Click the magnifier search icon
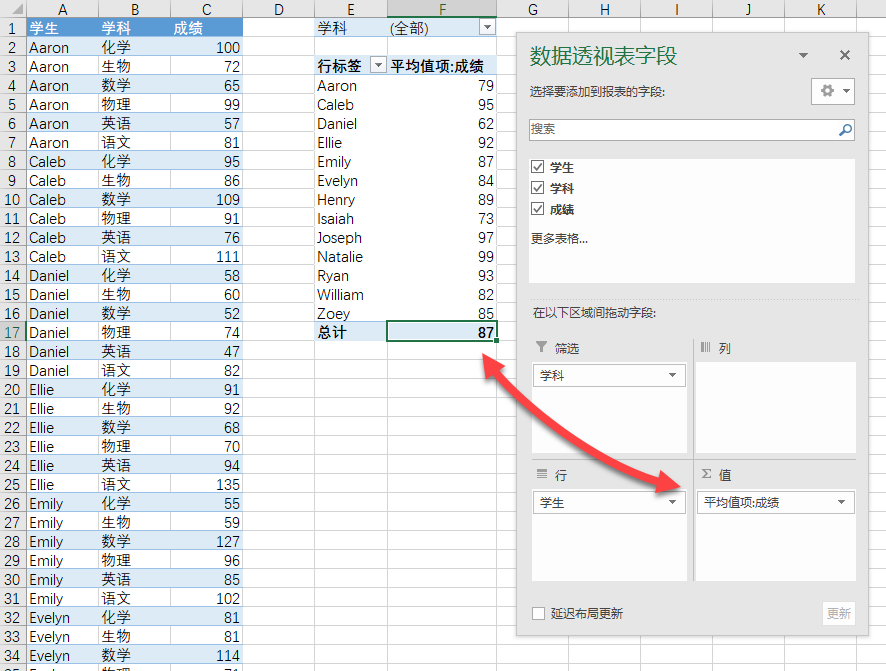Viewport: 886px width, 671px height. (845, 130)
